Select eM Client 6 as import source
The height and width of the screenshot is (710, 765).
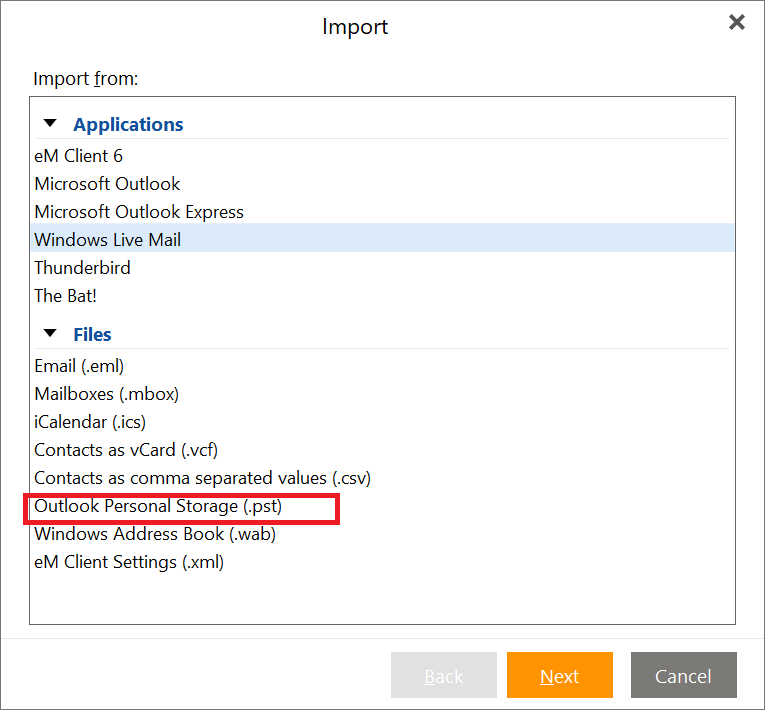[x=382, y=156]
